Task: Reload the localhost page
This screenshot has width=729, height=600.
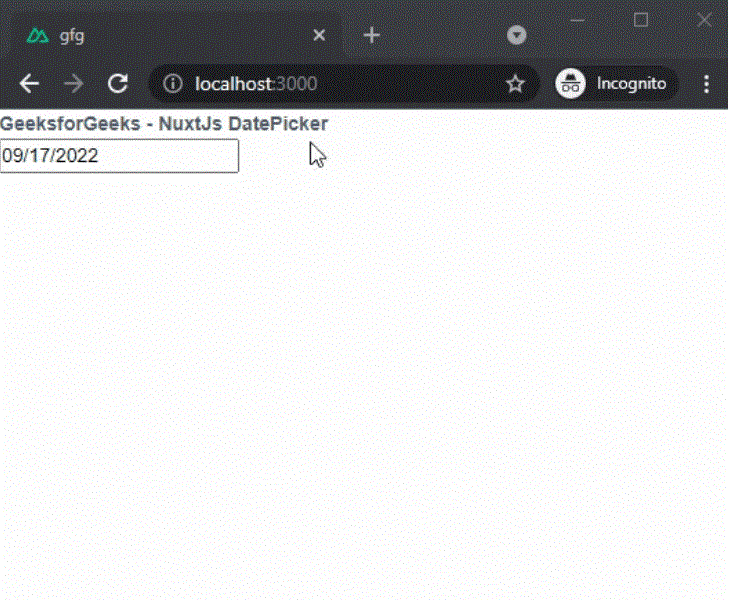Action: (118, 84)
